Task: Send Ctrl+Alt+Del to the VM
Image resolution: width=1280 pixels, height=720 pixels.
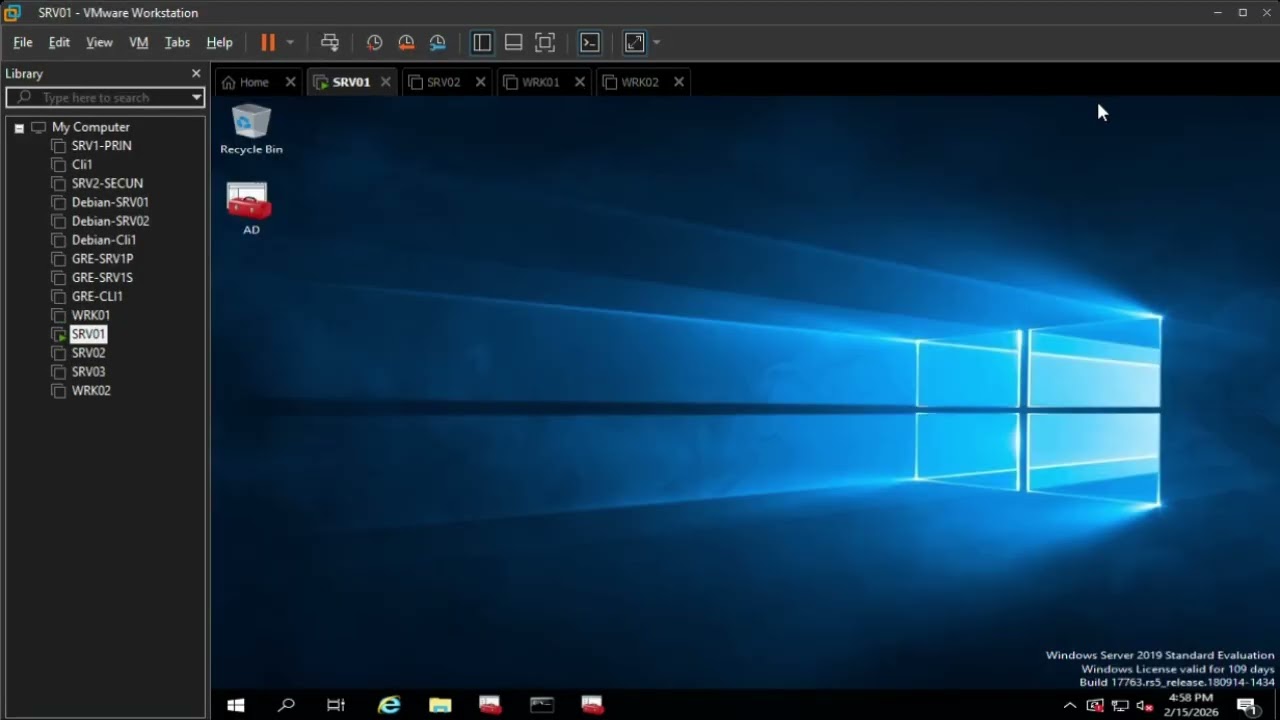Action: point(330,43)
